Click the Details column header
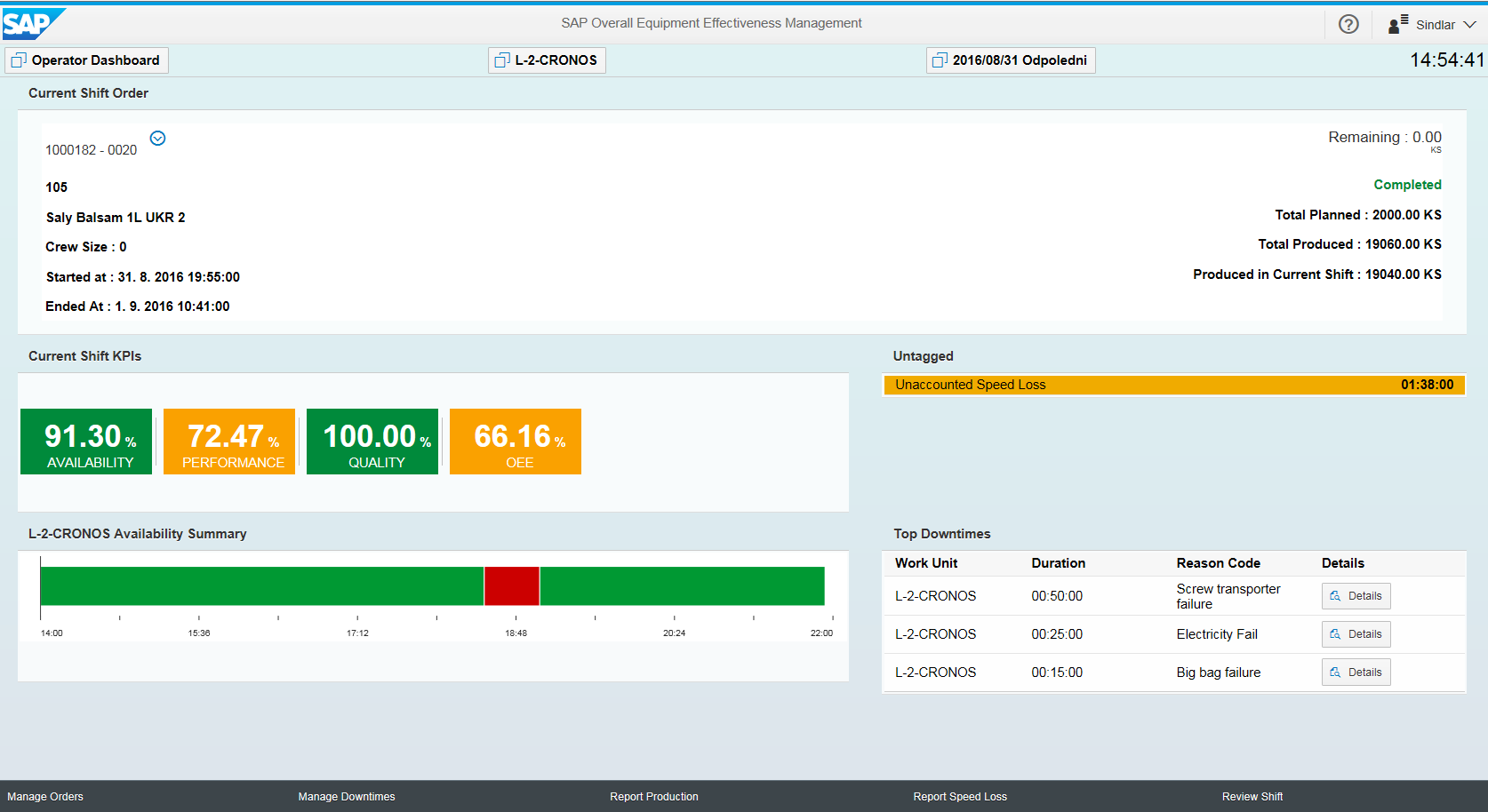Viewport: 1488px width, 812px height. tap(1342, 563)
